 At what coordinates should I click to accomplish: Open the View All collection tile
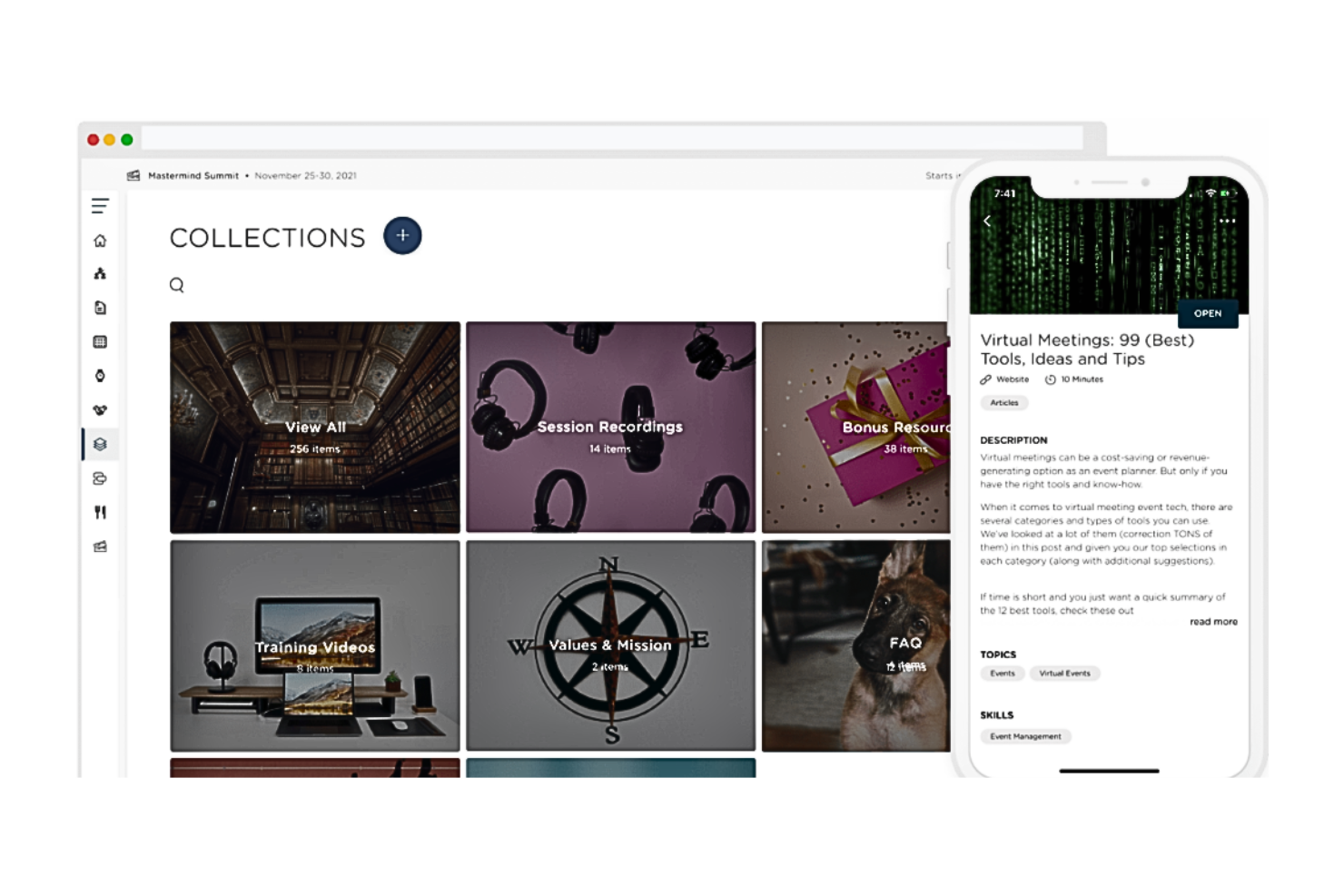point(315,427)
